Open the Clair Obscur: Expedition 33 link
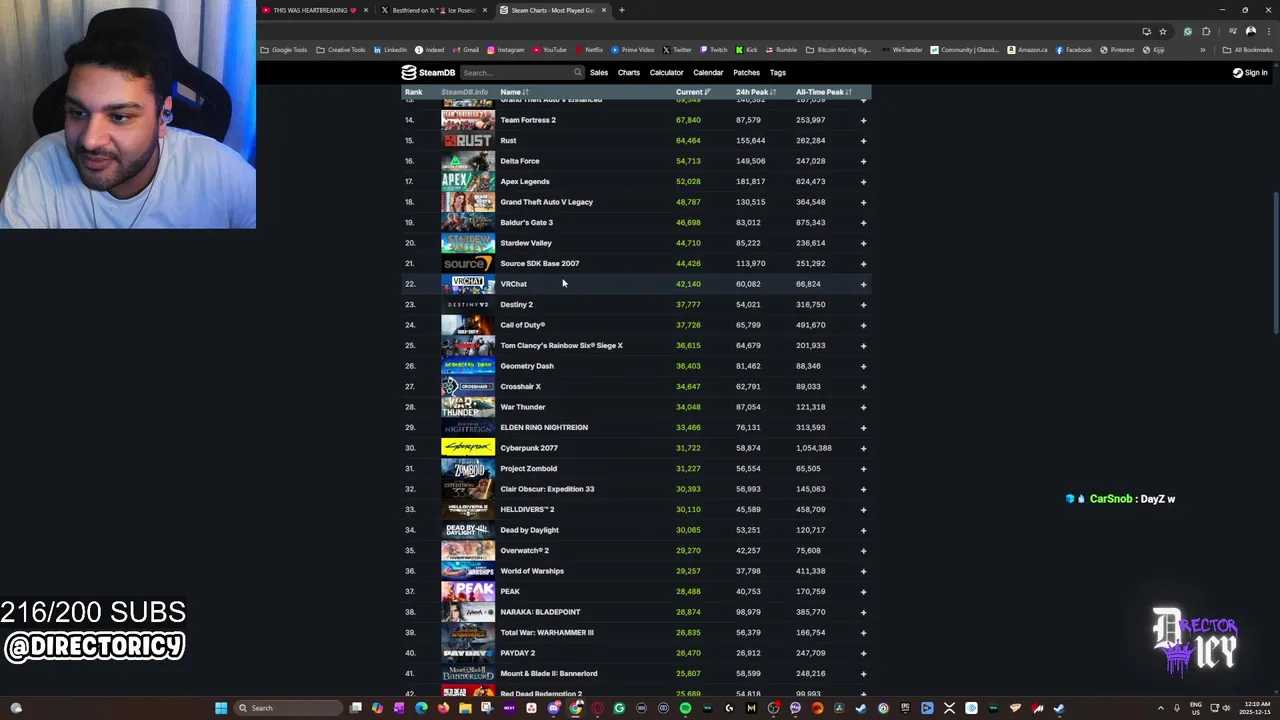The width and height of the screenshot is (1280, 720). point(547,489)
